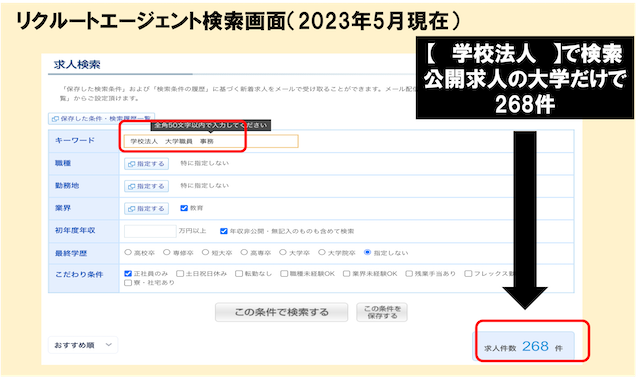Select 専修卒 radio button
This screenshot has height=377, width=640.
click(x=167, y=253)
